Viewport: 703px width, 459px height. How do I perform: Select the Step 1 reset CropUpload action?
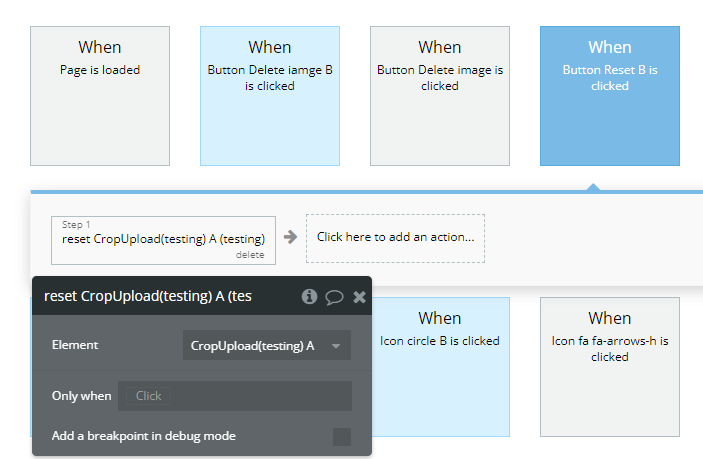[163, 239]
